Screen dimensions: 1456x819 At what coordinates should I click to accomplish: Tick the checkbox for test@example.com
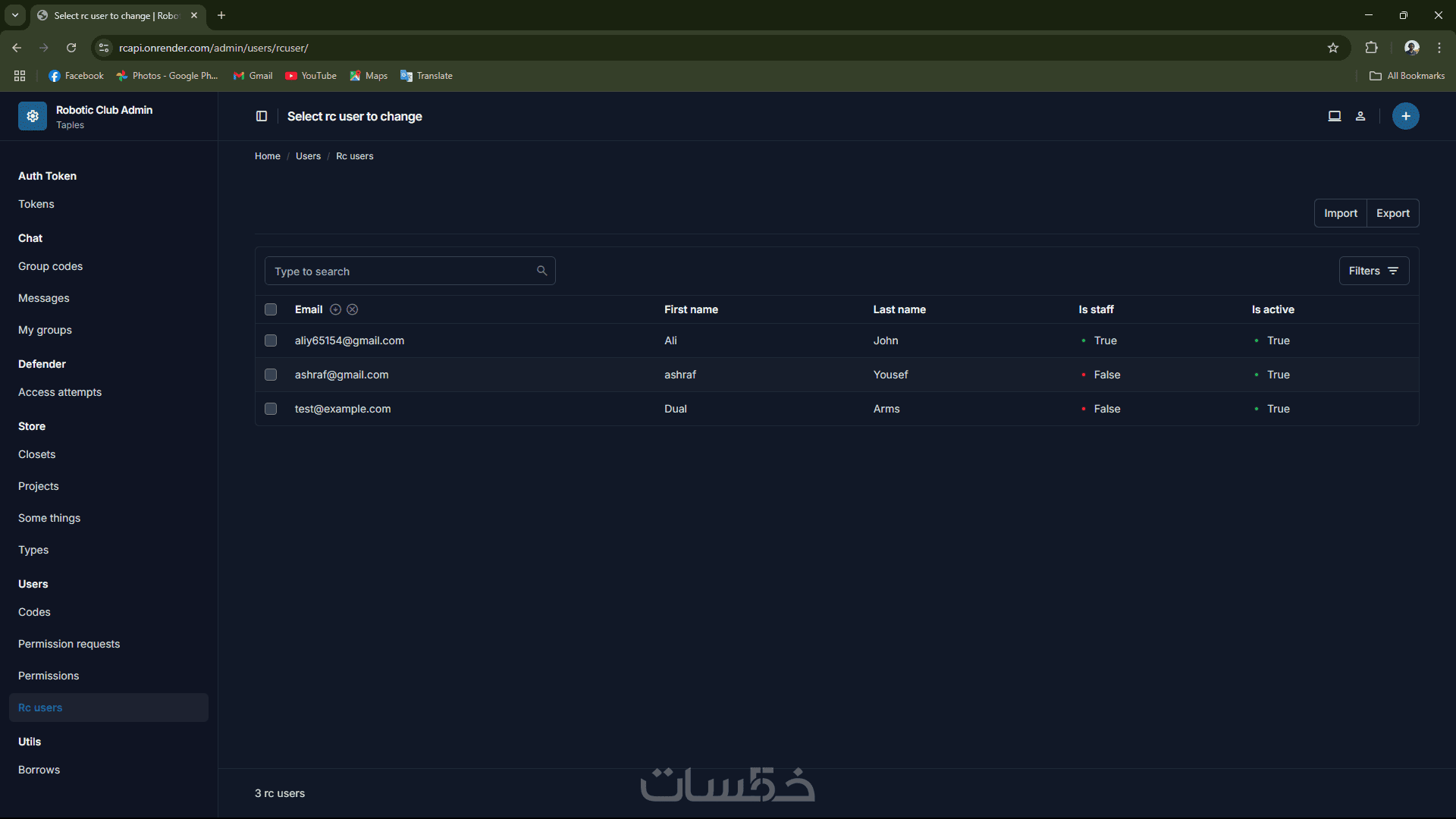click(271, 409)
